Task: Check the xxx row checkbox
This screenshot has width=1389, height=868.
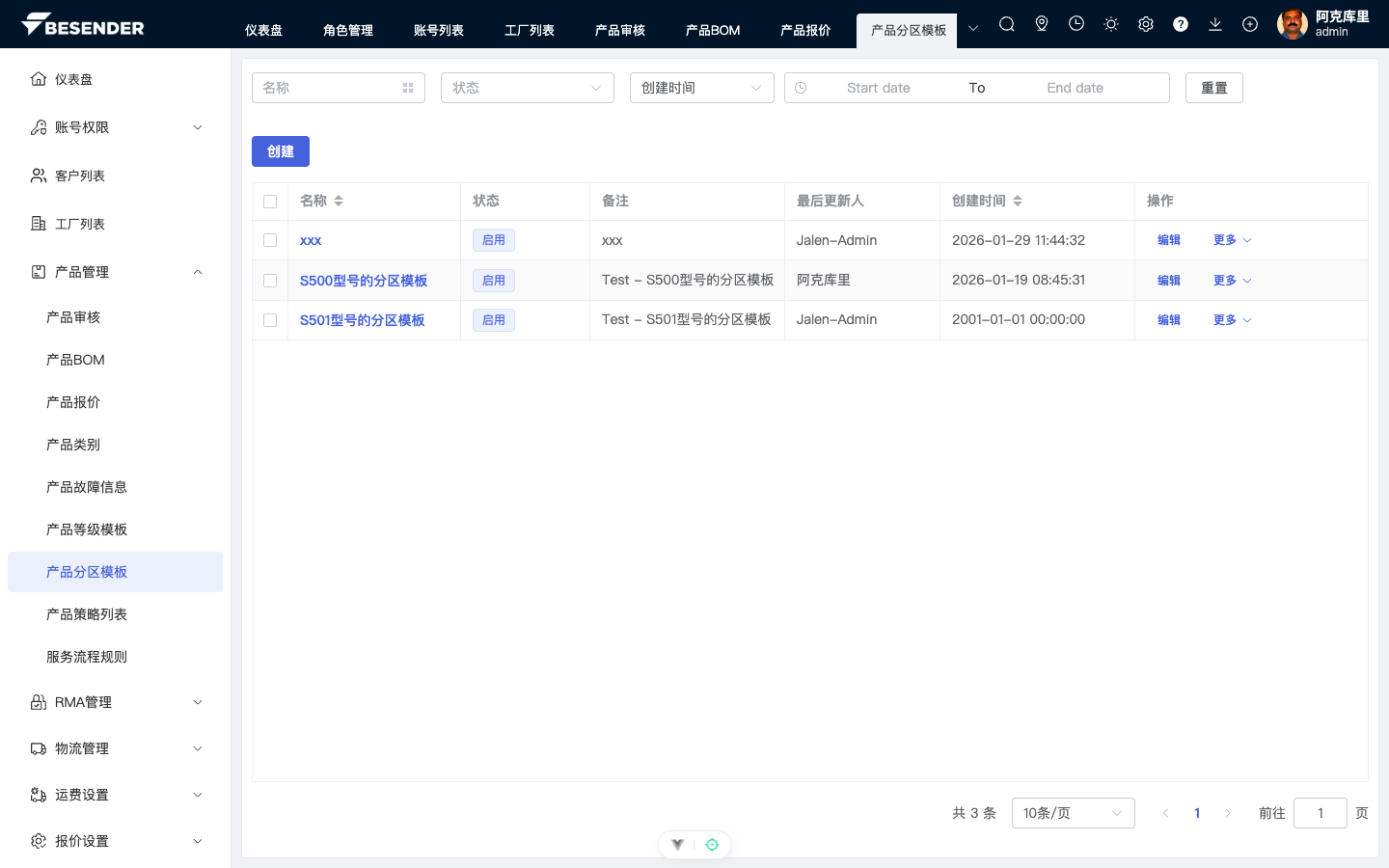Action: pos(270,240)
